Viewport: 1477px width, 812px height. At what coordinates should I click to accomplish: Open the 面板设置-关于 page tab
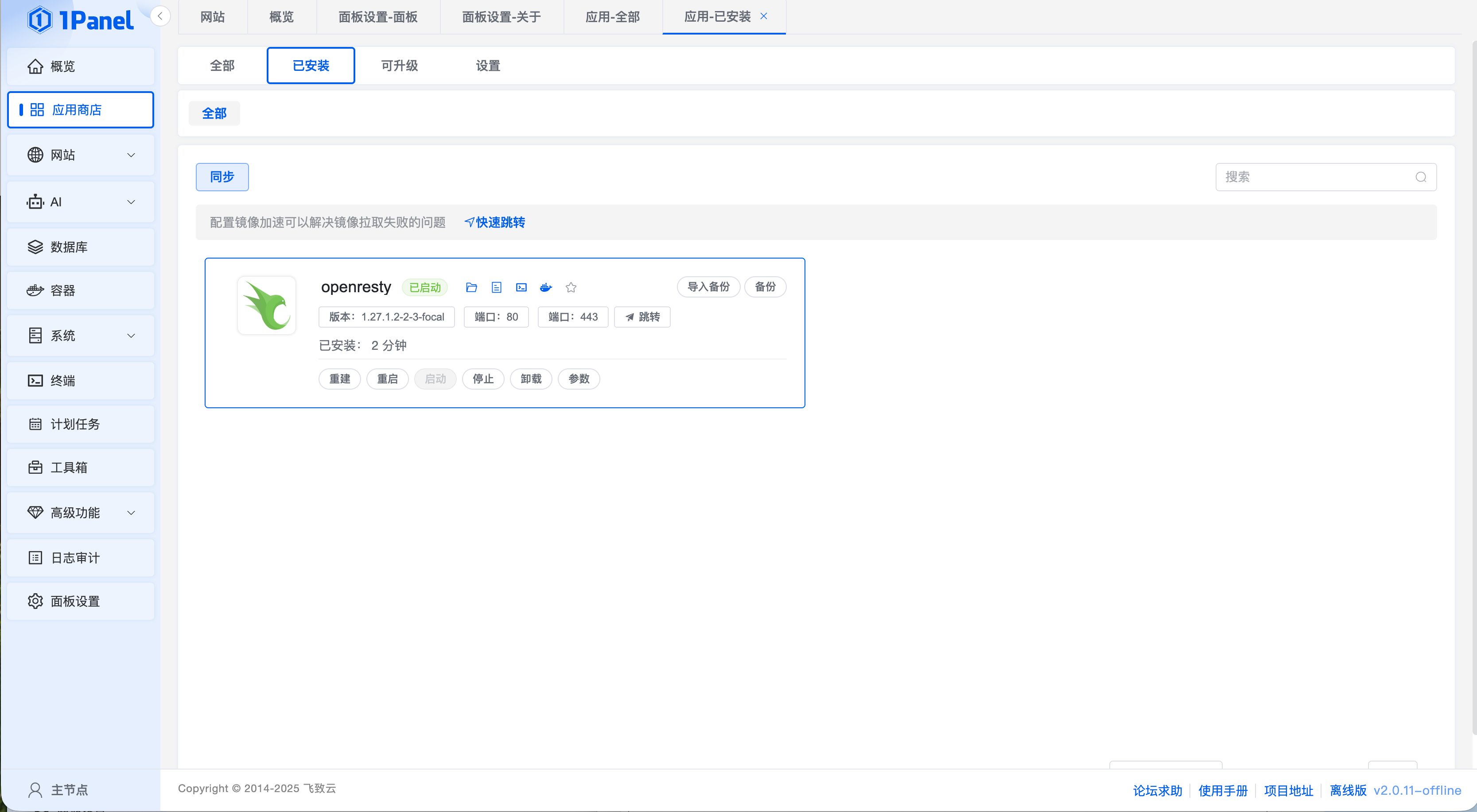[x=501, y=17]
